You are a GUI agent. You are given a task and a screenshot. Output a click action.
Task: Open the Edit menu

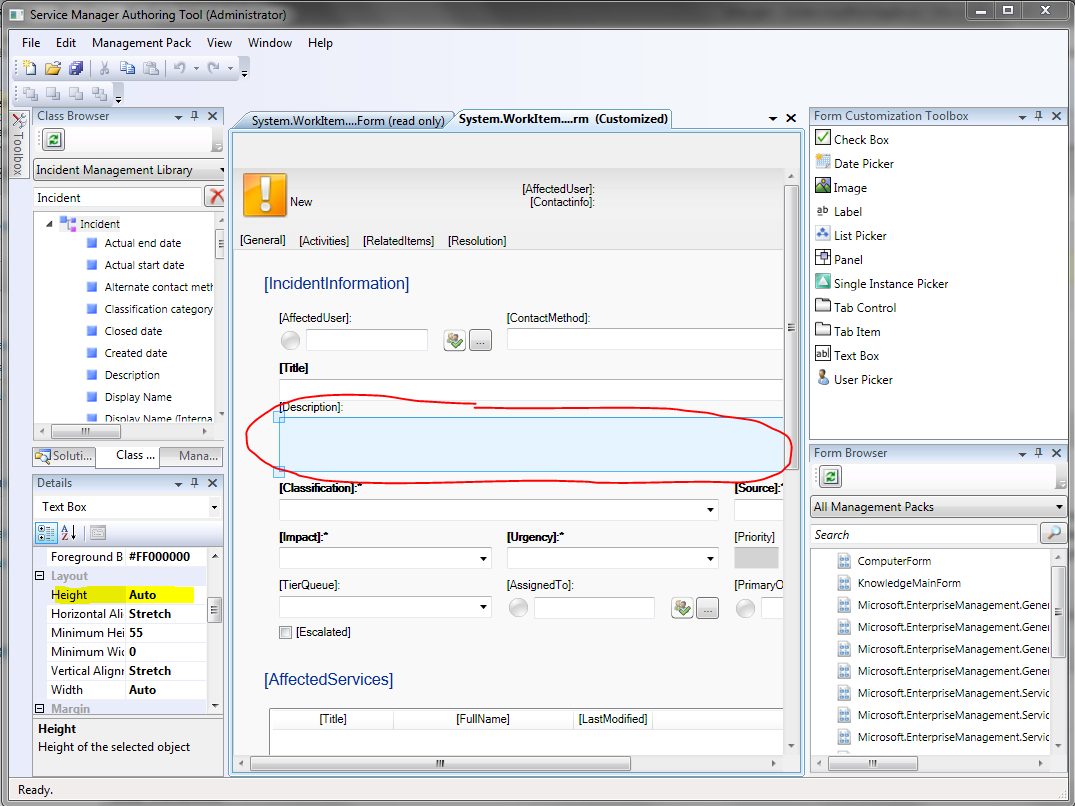[66, 42]
